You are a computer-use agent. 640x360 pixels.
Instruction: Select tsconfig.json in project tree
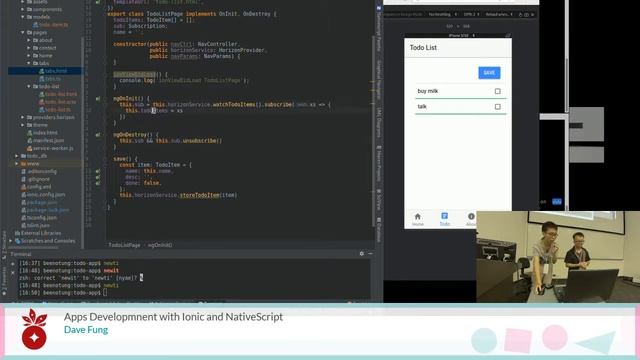click(39, 218)
